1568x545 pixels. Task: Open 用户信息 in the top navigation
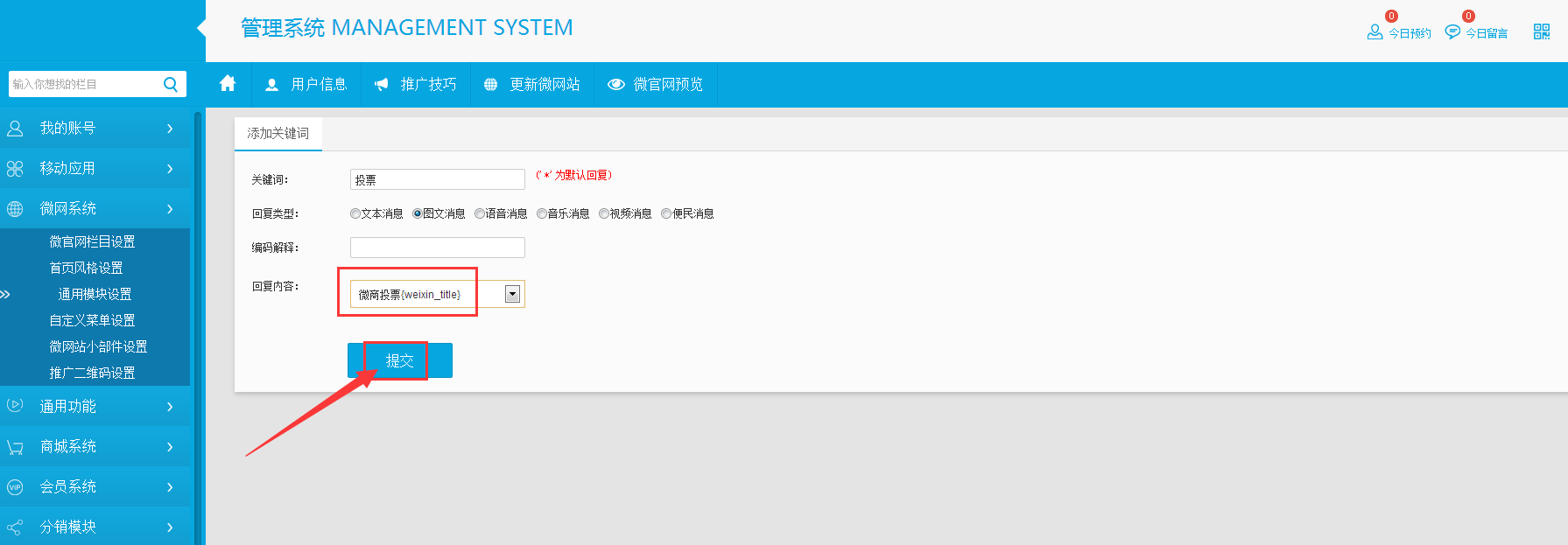[x=306, y=85]
